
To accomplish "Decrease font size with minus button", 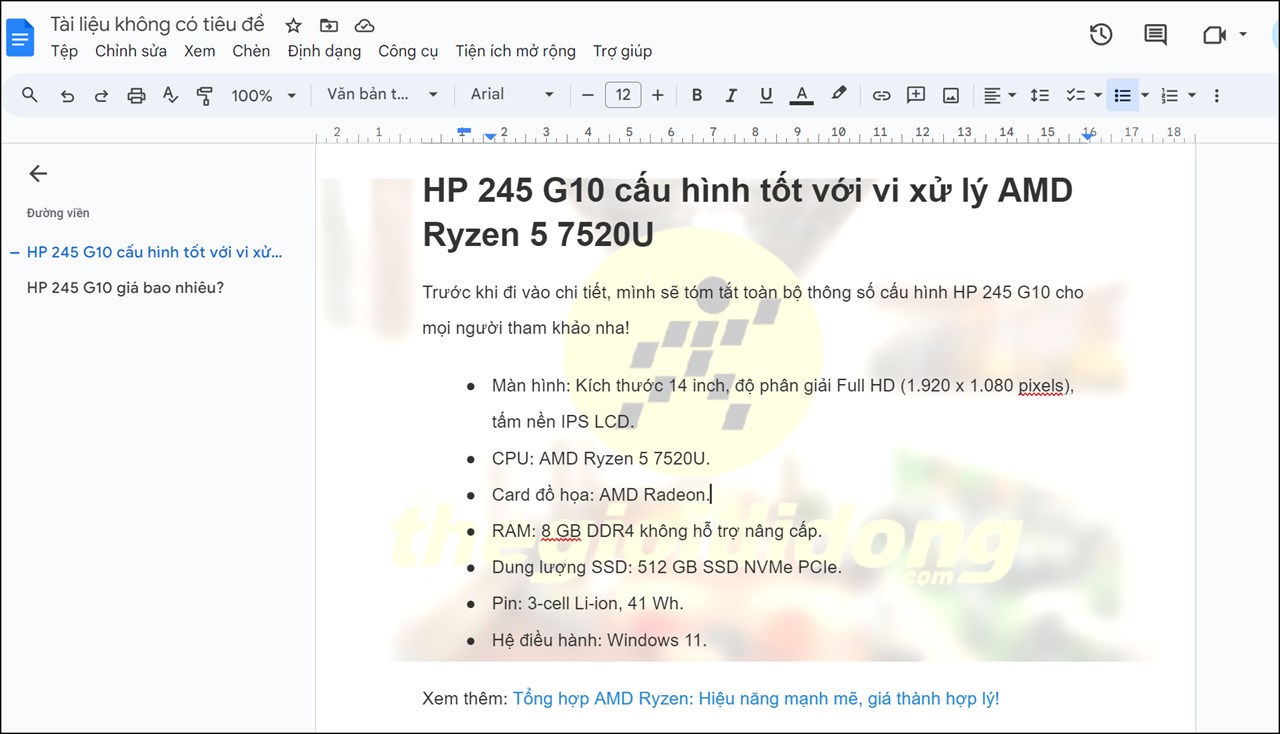I will click(x=588, y=95).
